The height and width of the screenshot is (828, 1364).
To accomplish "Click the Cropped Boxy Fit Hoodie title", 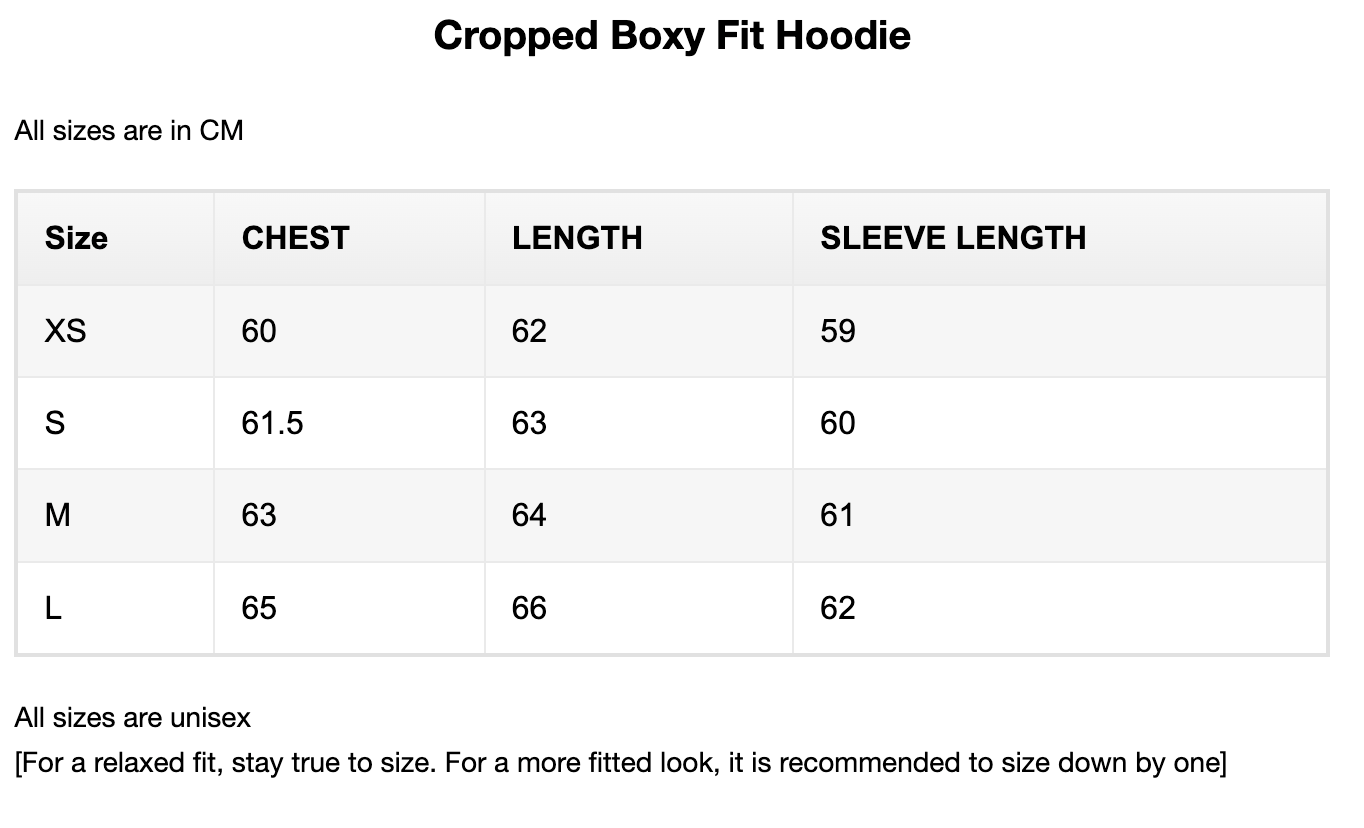I will tap(672, 36).
